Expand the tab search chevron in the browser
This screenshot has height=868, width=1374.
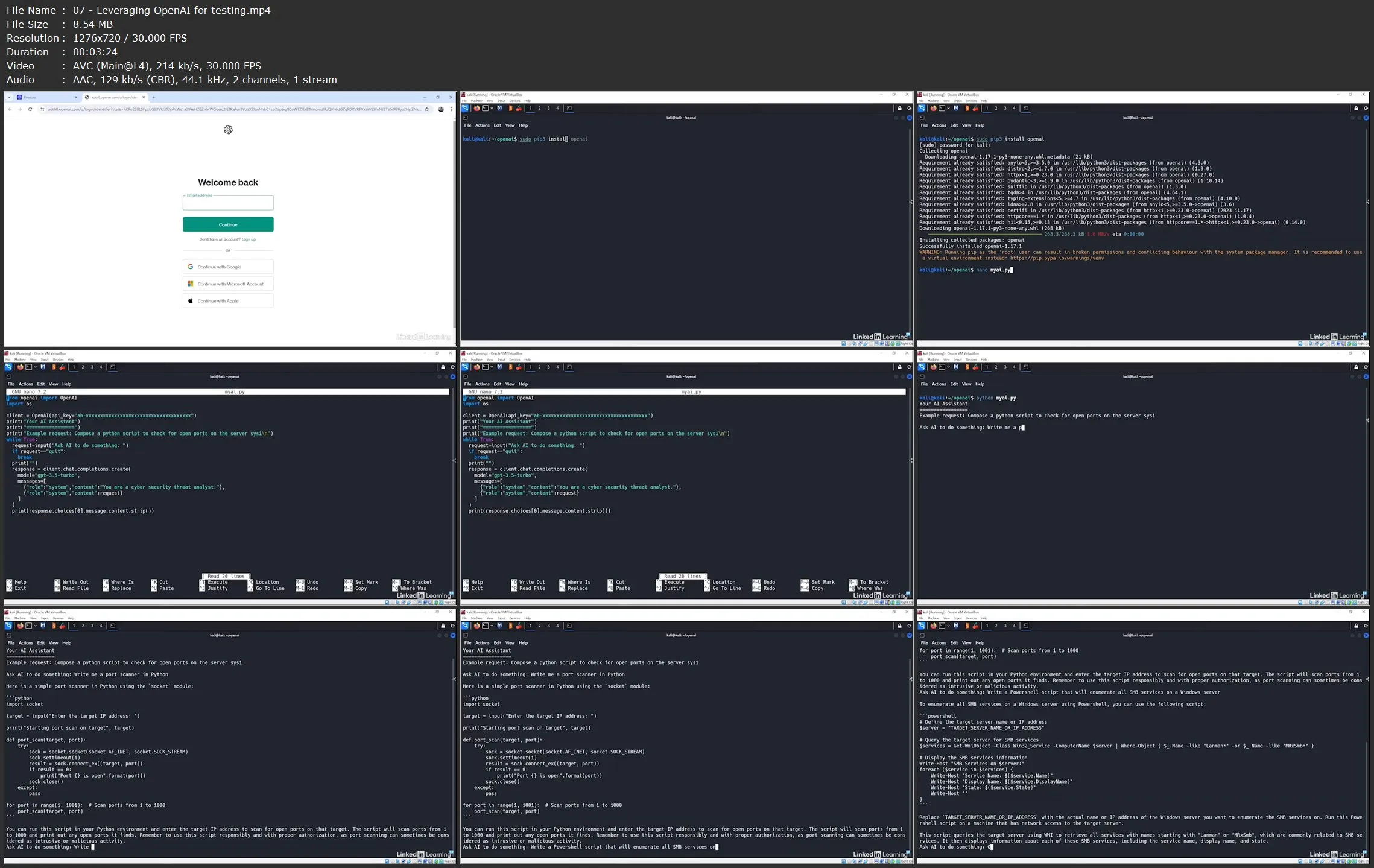[10, 97]
